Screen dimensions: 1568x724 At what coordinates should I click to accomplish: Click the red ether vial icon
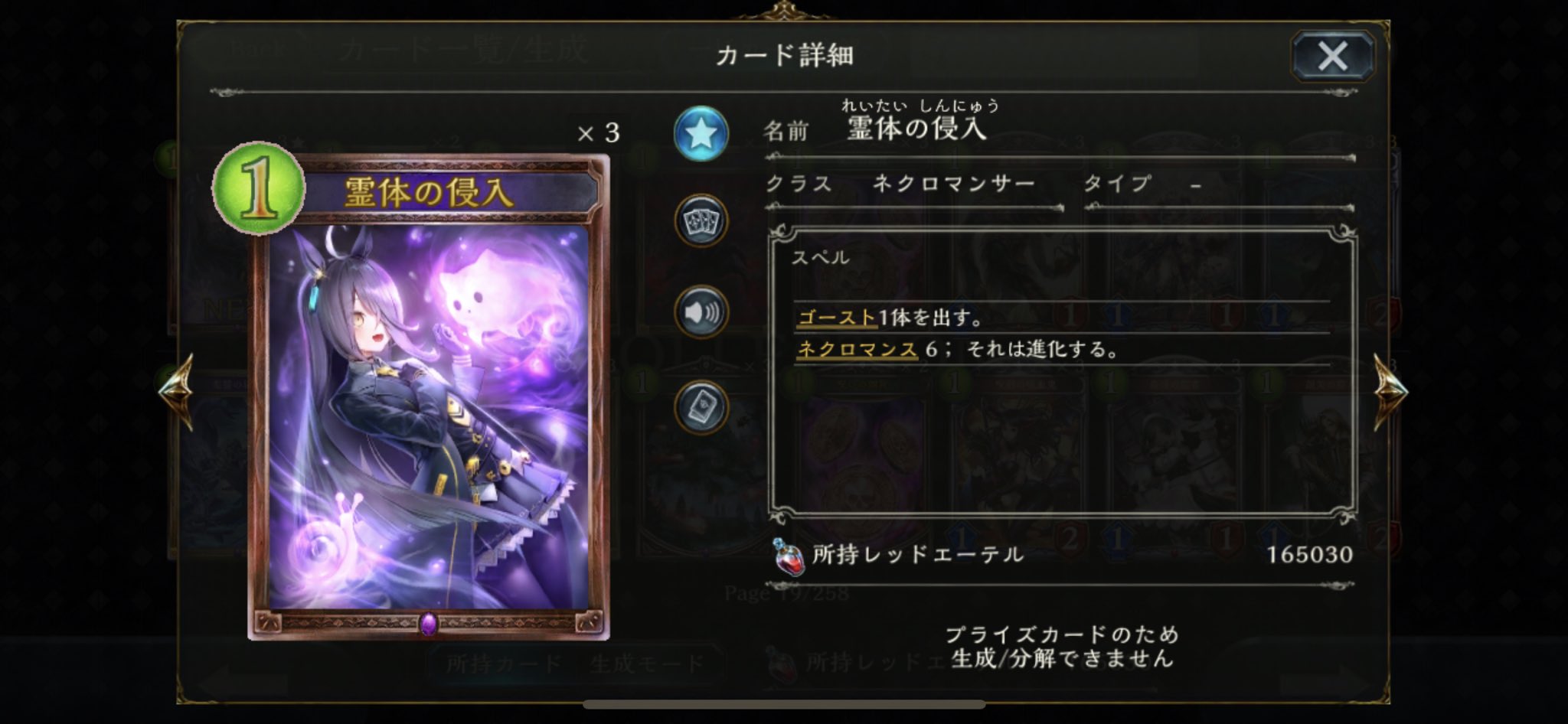pos(789,556)
